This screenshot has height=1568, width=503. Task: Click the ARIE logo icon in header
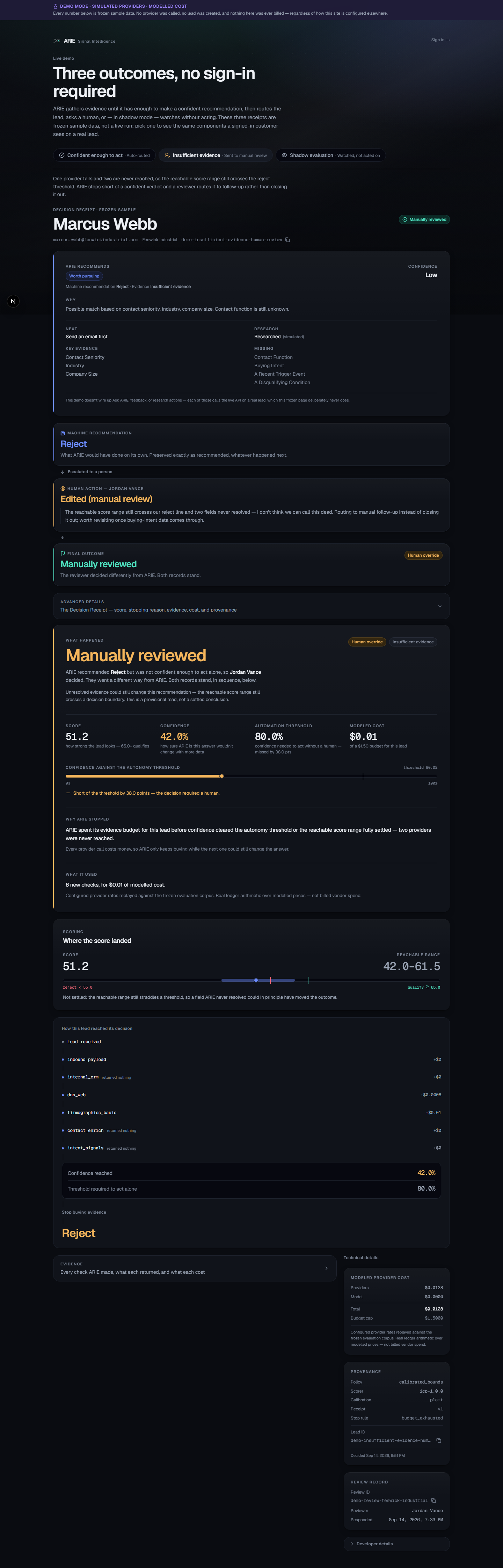pos(57,41)
